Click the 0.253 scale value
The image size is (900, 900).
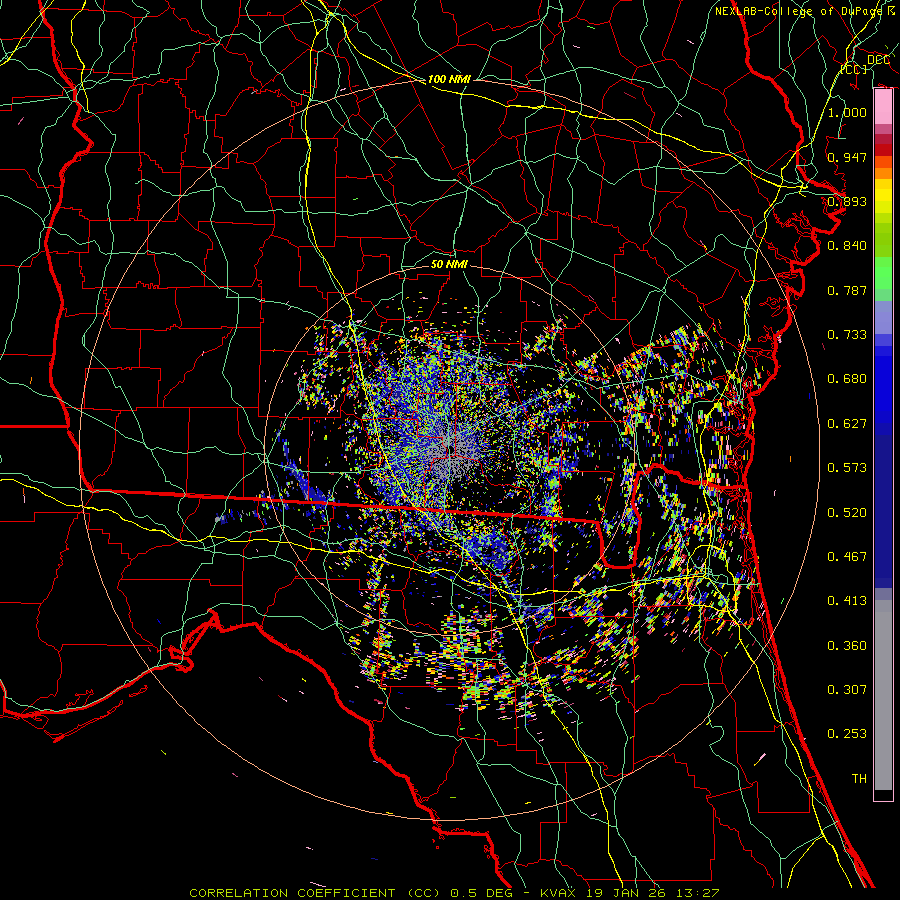tap(847, 734)
